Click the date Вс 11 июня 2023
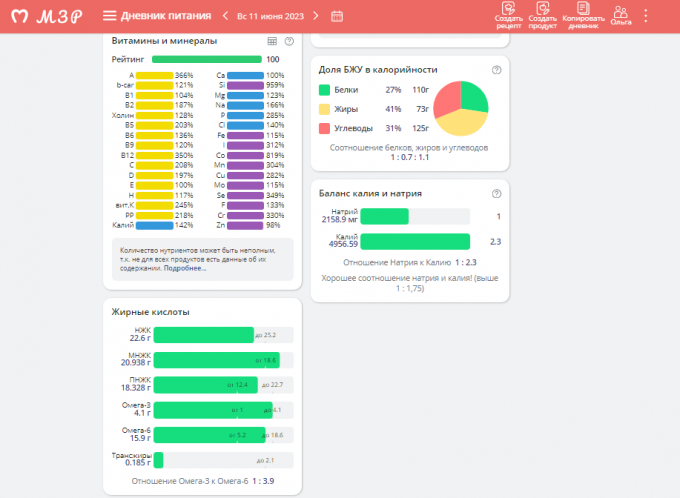680x498 pixels. (x=271, y=16)
